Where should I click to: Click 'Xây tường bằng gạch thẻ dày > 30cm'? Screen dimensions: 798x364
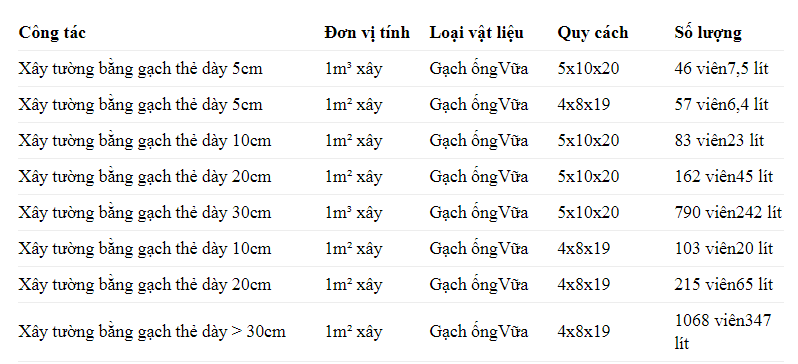[x=152, y=332]
